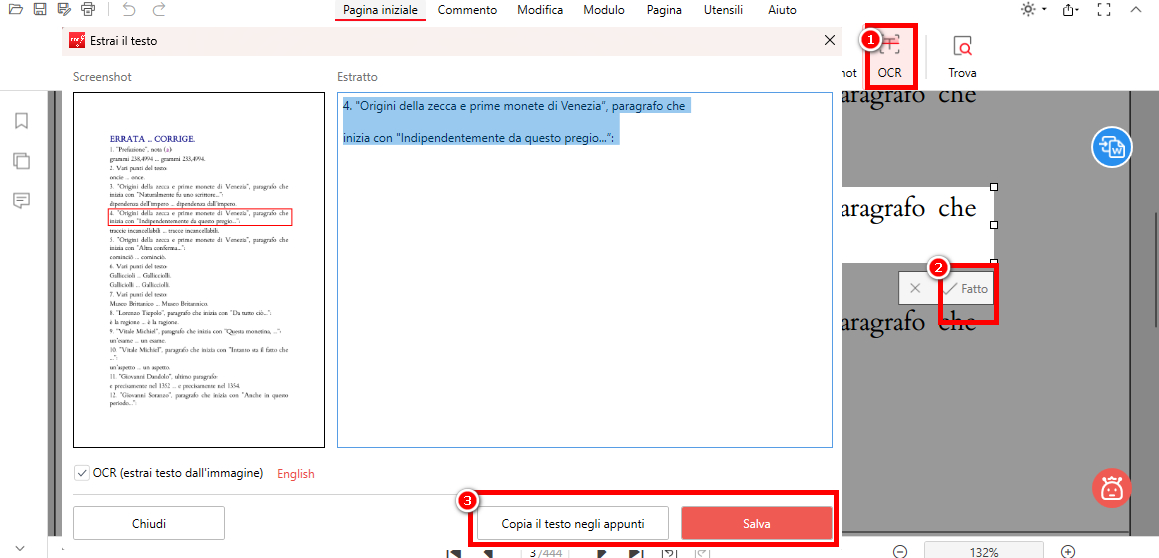1159x558 pixels.
Task: Confirm the selection with the Fatto button
Action: pyautogui.click(x=966, y=289)
